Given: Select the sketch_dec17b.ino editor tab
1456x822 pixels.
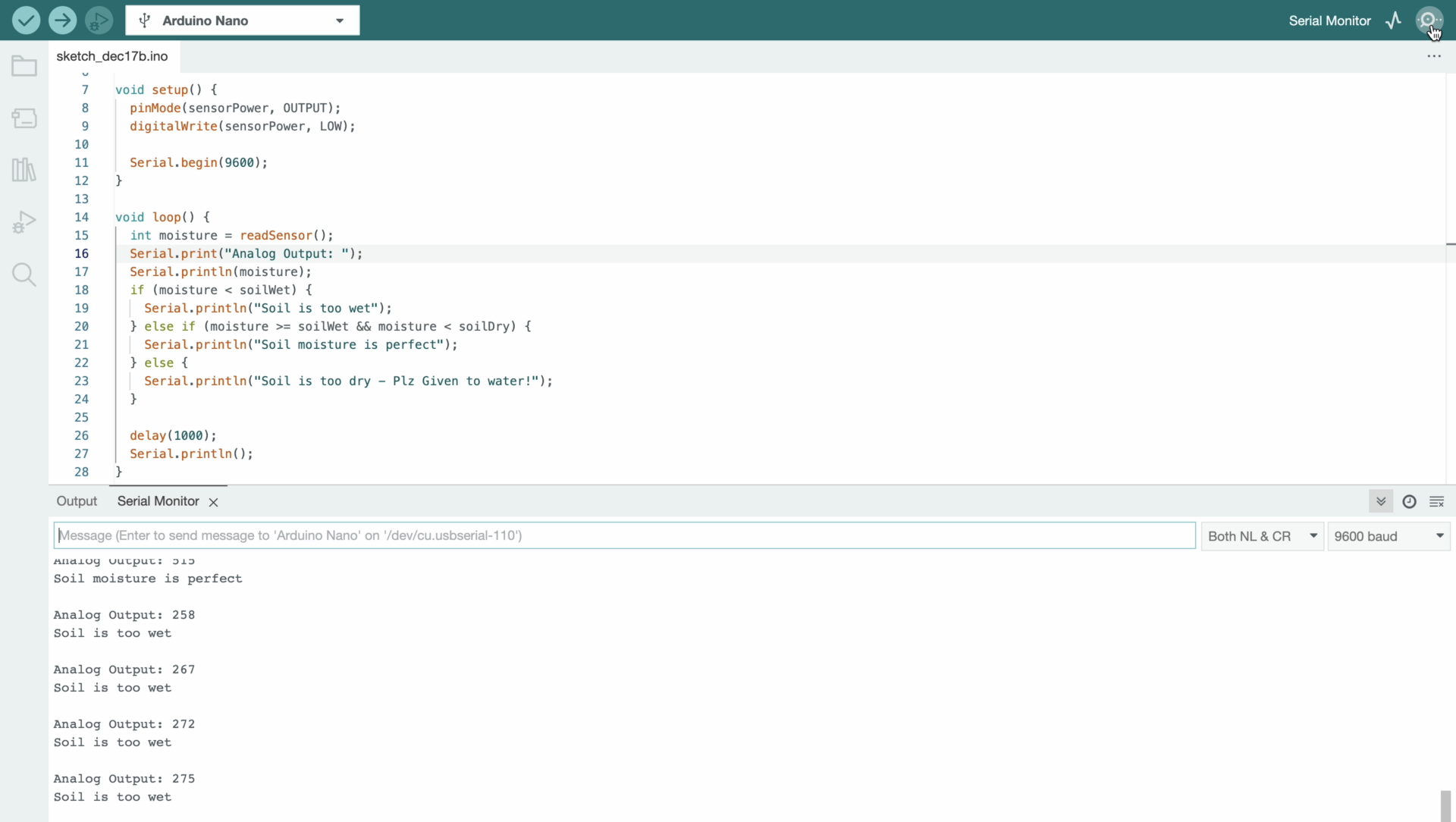Looking at the screenshot, I should pos(112,56).
